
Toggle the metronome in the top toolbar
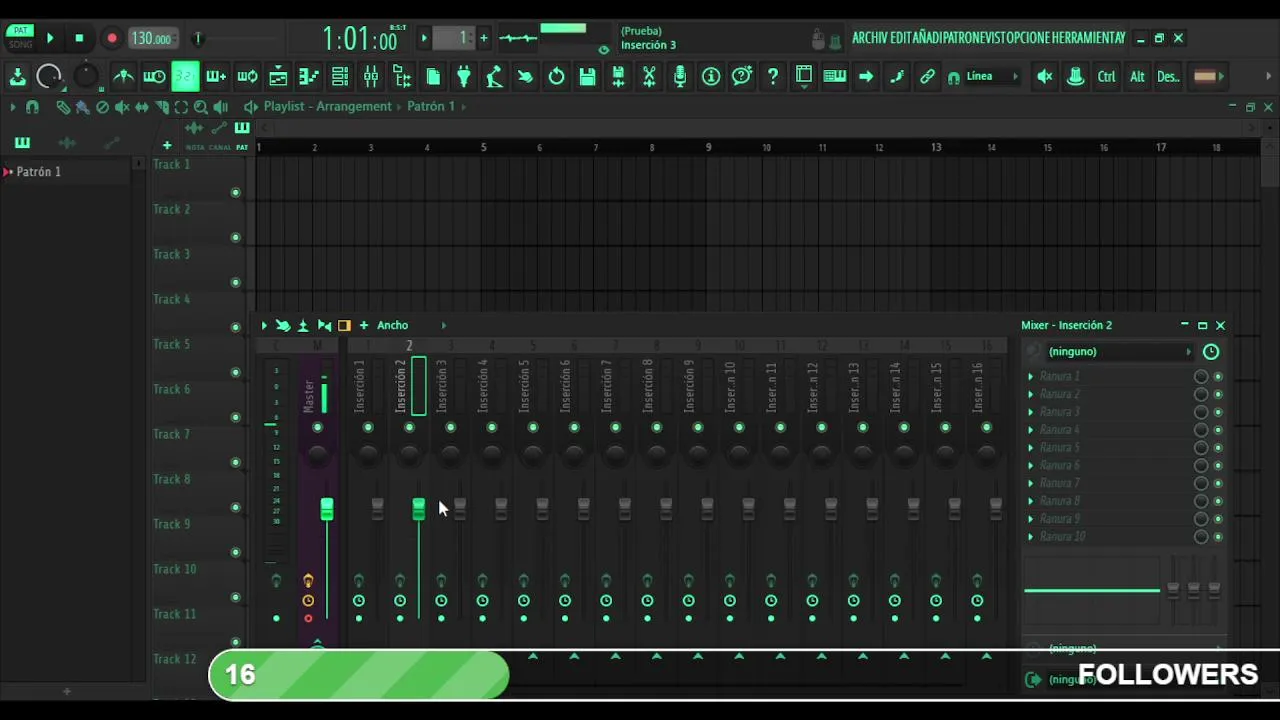[x=123, y=76]
